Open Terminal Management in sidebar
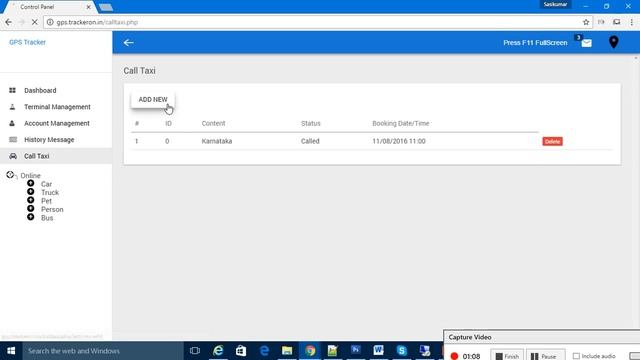The width and height of the screenshot is (640, 360). click(57, 107)
